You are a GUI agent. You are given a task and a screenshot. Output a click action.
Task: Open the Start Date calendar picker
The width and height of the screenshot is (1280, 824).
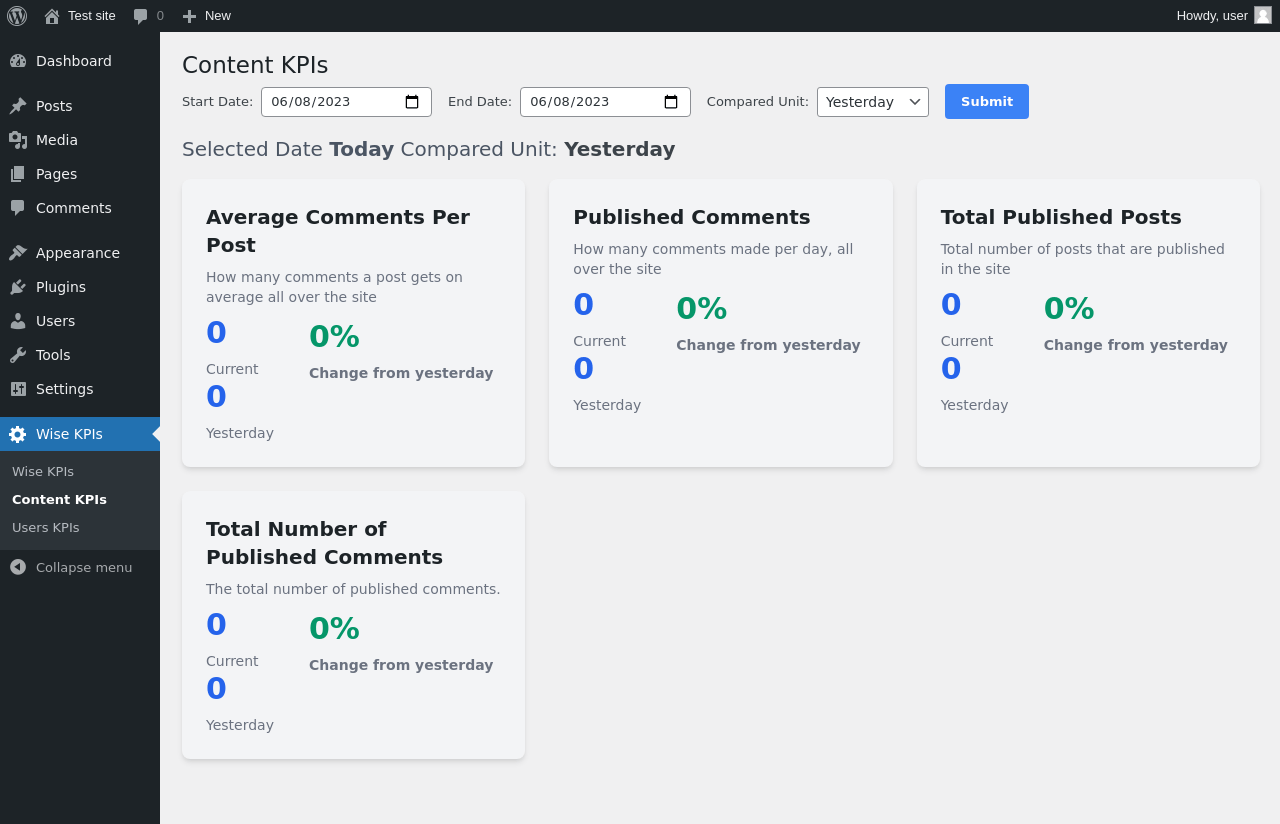[x=412, y=102]
